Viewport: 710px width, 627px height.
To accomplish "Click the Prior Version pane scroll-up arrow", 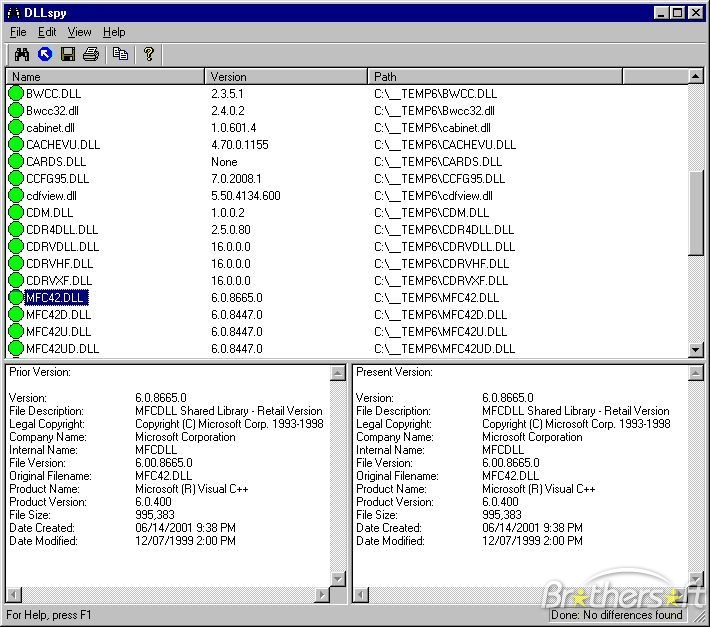I will pyautogui.click(x=338, y=373).
